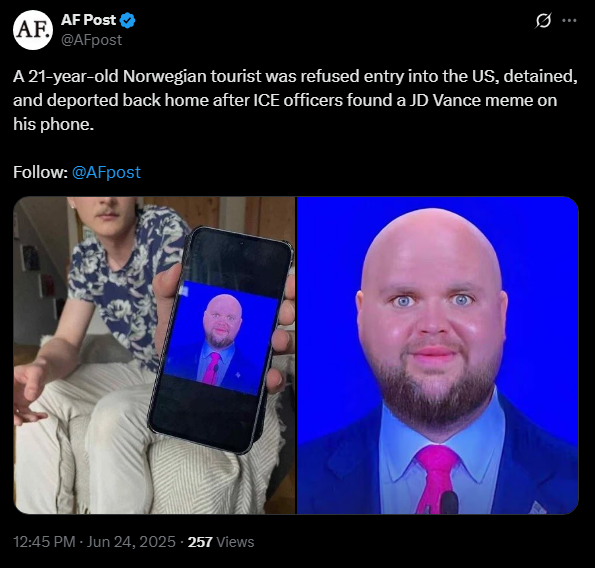The width and height of the screenshot is (595, 568).
Task: Click the blue verified checkmark badge
Action: pyautogui.click(x=128, y=20)
